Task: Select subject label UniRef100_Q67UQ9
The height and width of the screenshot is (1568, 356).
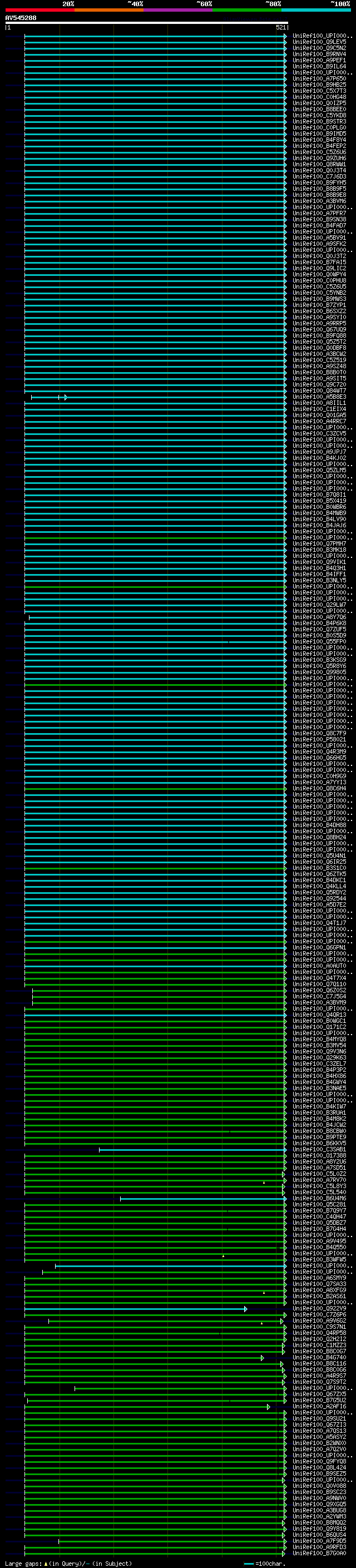Action: [319, 330]
